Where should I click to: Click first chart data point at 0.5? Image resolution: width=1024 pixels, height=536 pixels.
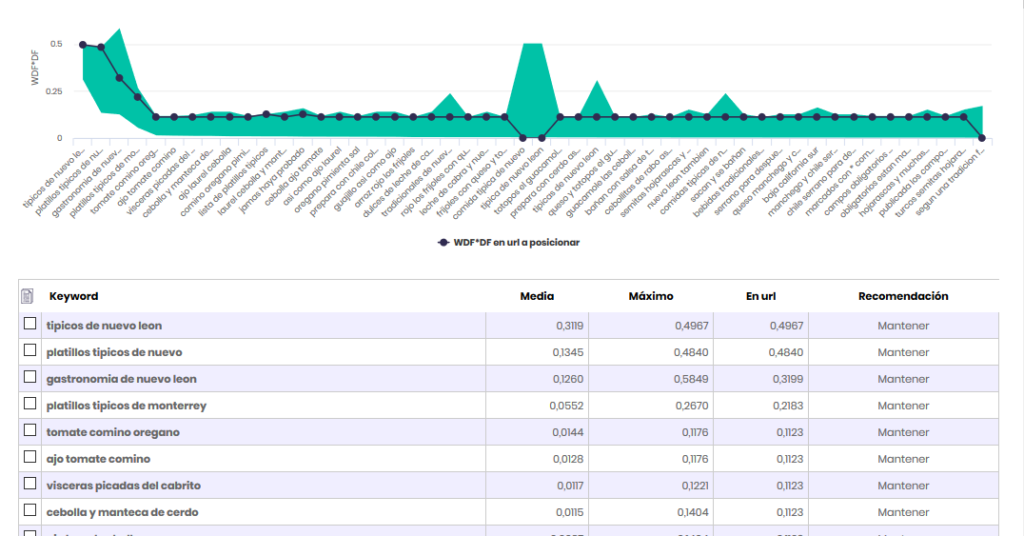[x=83, y=45]
